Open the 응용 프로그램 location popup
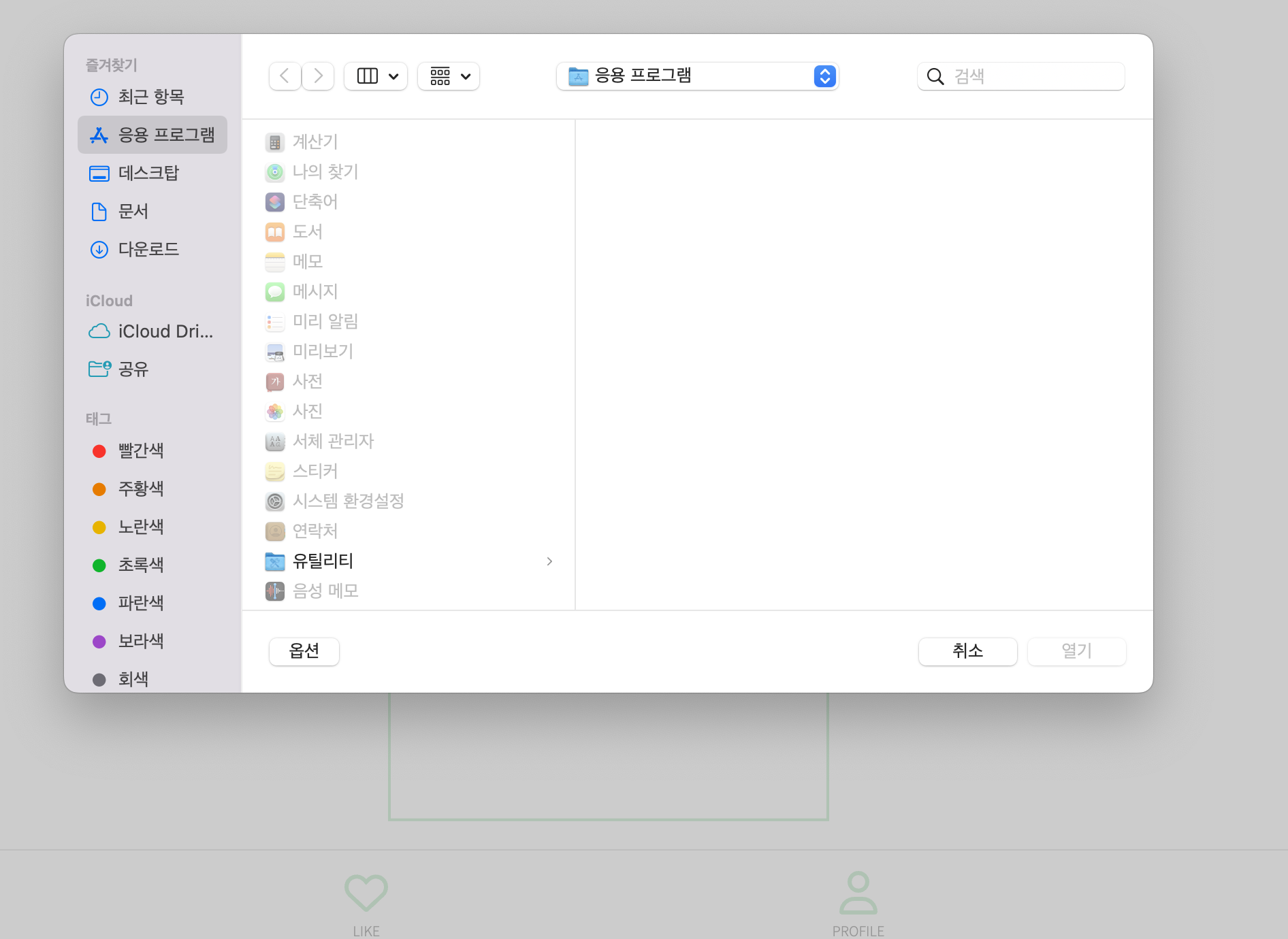 pos(698,76)
